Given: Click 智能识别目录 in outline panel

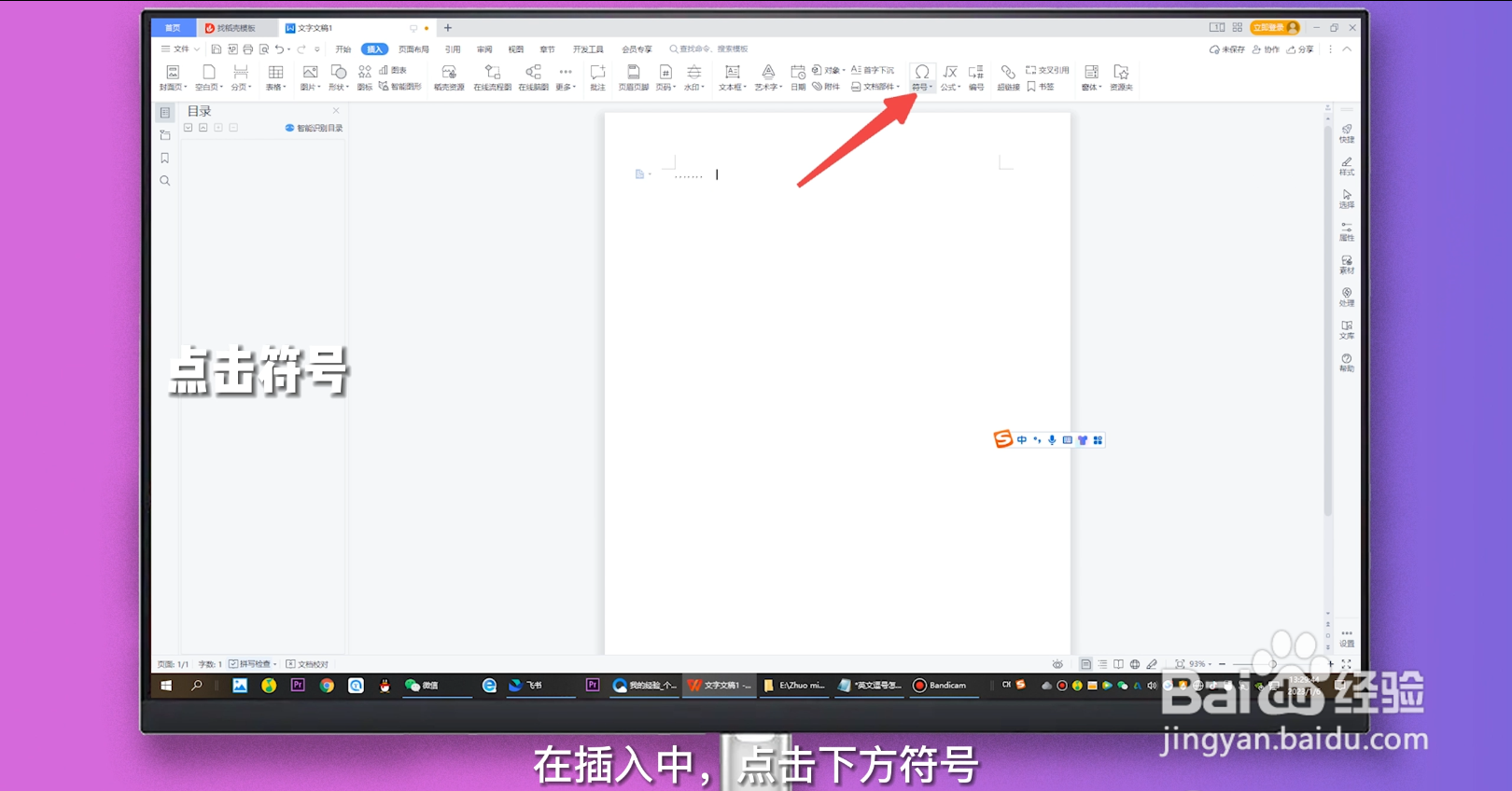Looking at the screenshot, I should tap(315, 128).
